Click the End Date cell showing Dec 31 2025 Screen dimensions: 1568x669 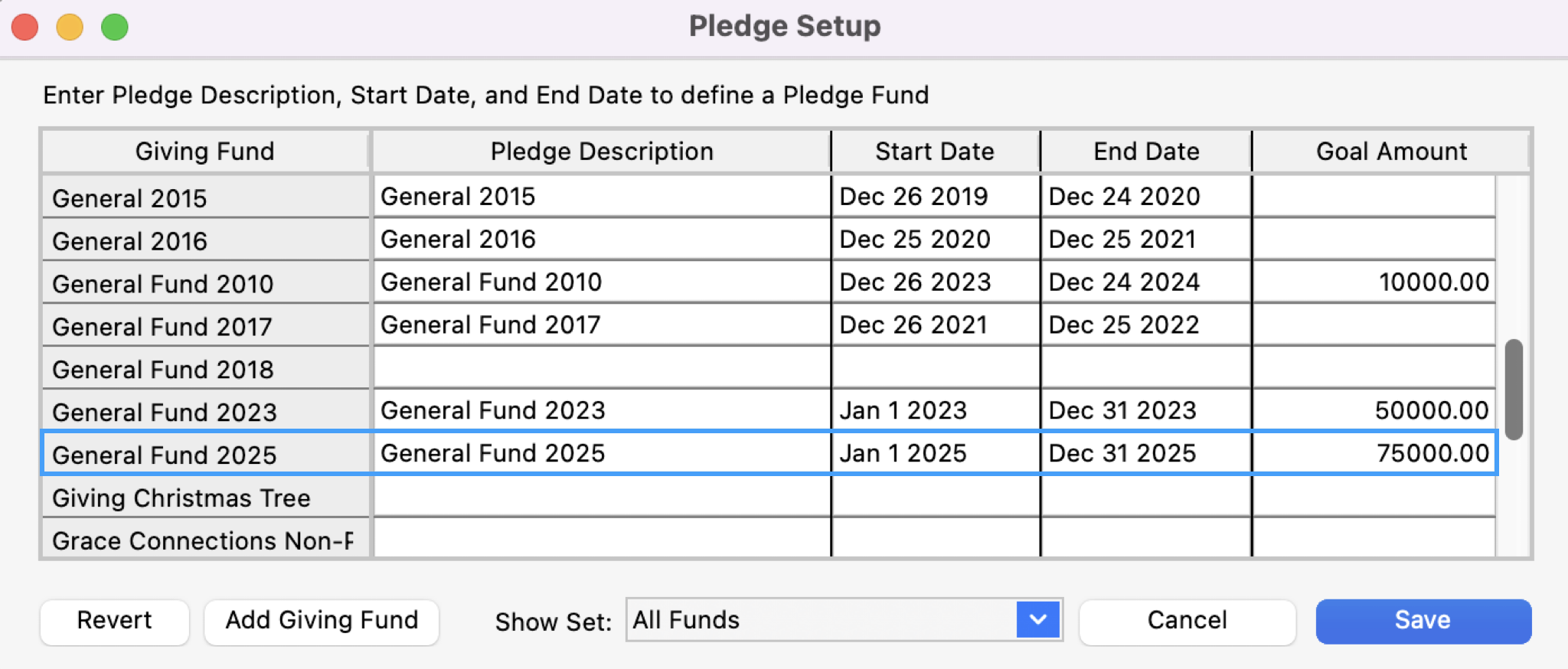pos(1145,453)
